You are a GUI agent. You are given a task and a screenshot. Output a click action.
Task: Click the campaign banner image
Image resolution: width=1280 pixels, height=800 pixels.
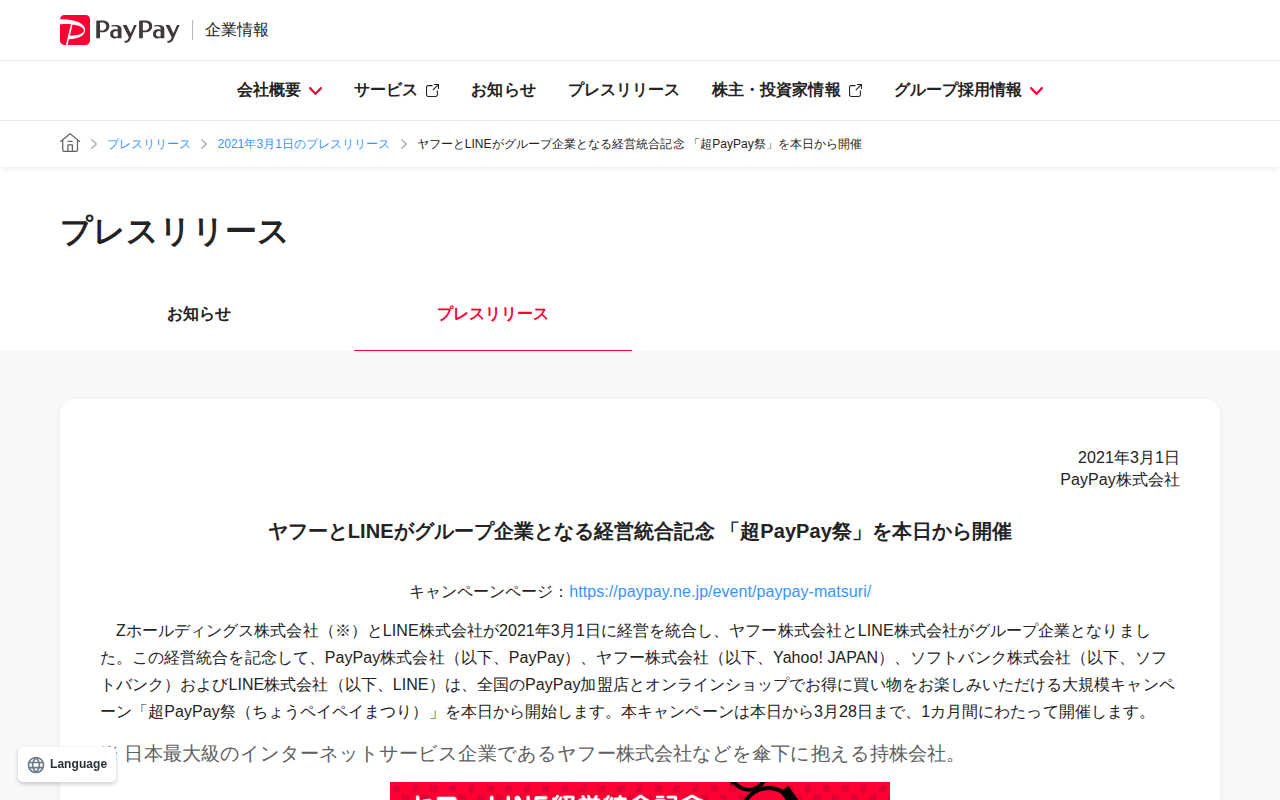coord(640,791)
